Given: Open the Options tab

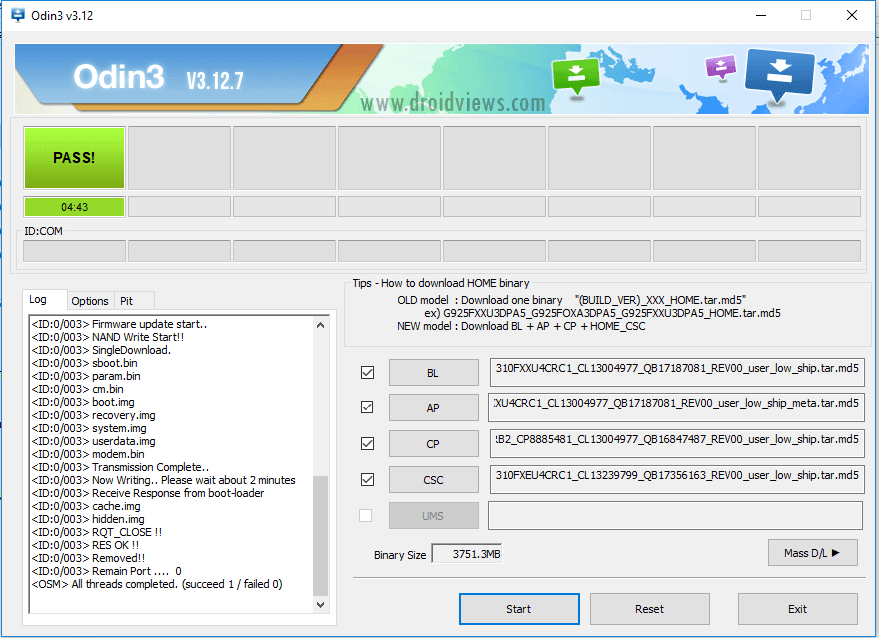Looking at the screenshot, I should pos(90,301).
